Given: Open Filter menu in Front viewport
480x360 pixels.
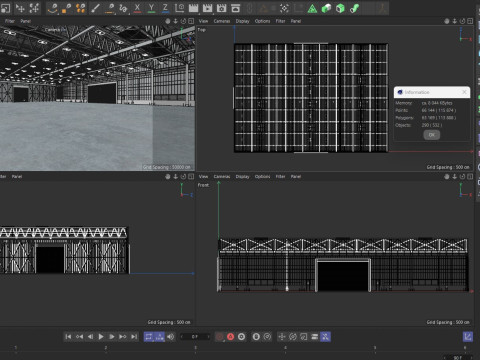Looking at the screenshot, I should click(280, 176).
